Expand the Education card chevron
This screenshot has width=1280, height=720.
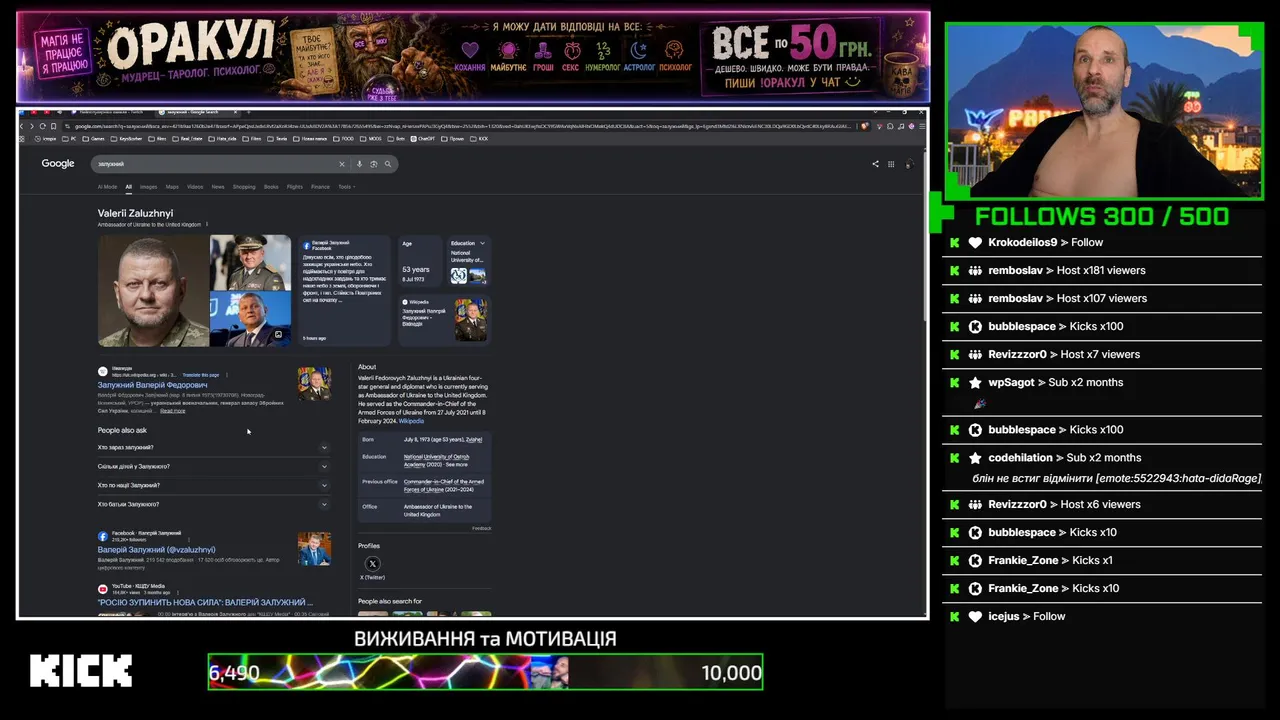tap(482, 243)
